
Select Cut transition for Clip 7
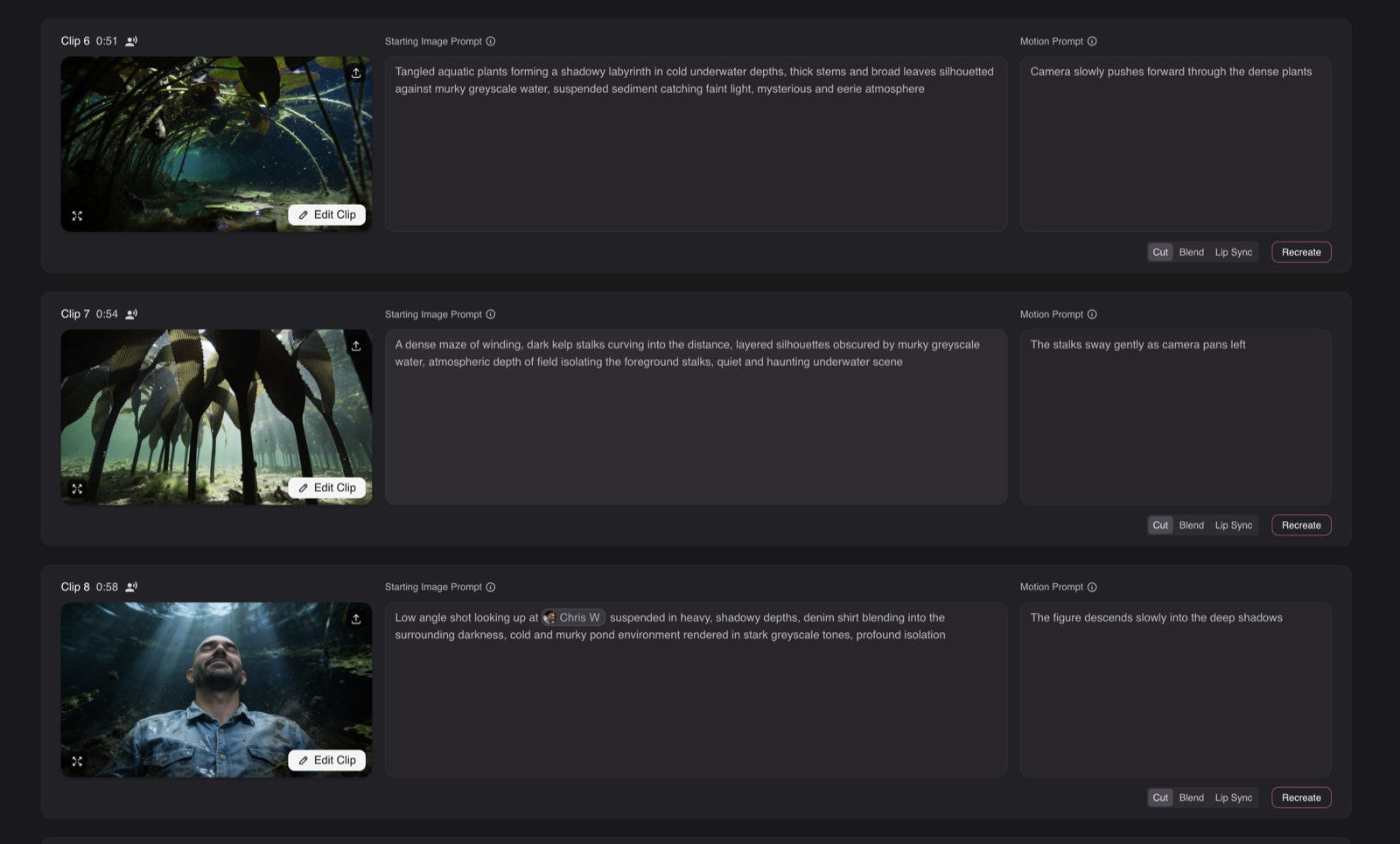(x=1160, y=525)
